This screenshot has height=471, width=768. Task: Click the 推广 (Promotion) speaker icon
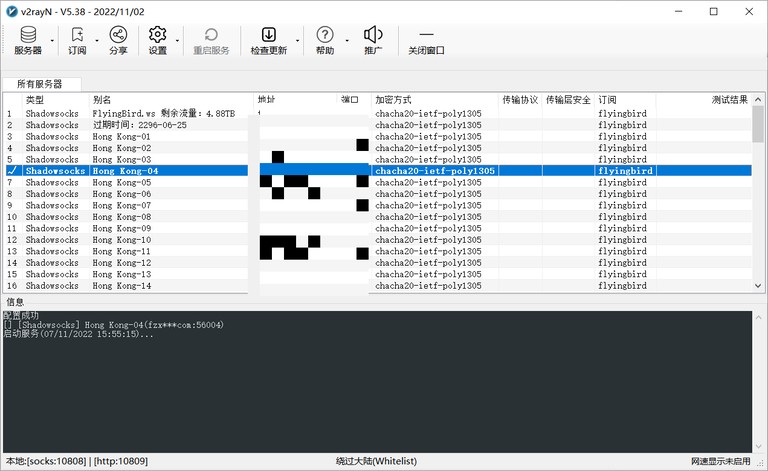pos(373,40)
